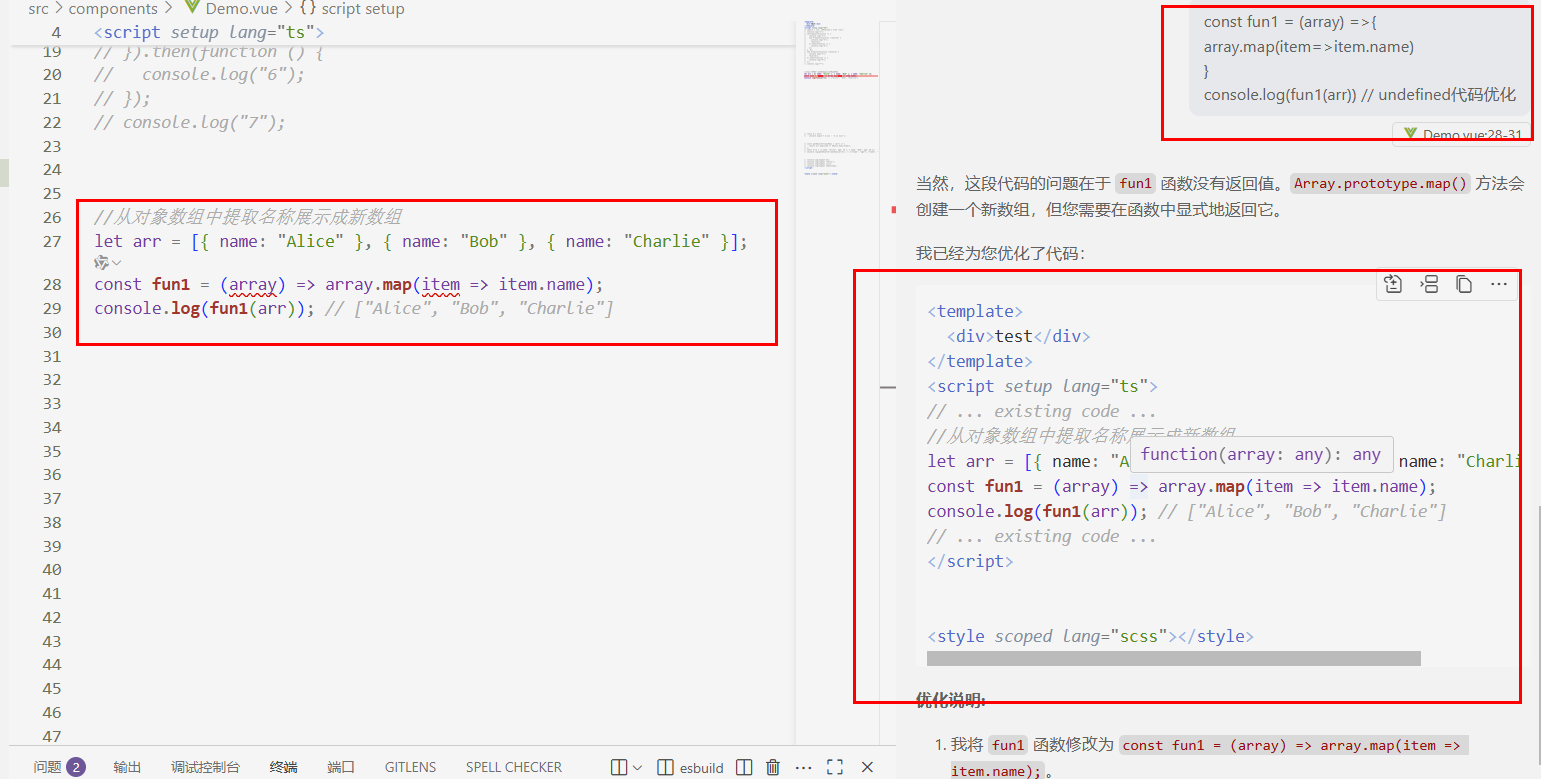
Task: Click 'Demo.vue' breadcrumb item
Action: pos(241,9)
